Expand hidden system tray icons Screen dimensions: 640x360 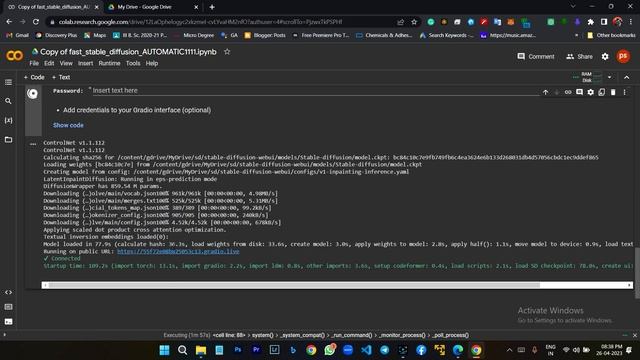(509, 350)
